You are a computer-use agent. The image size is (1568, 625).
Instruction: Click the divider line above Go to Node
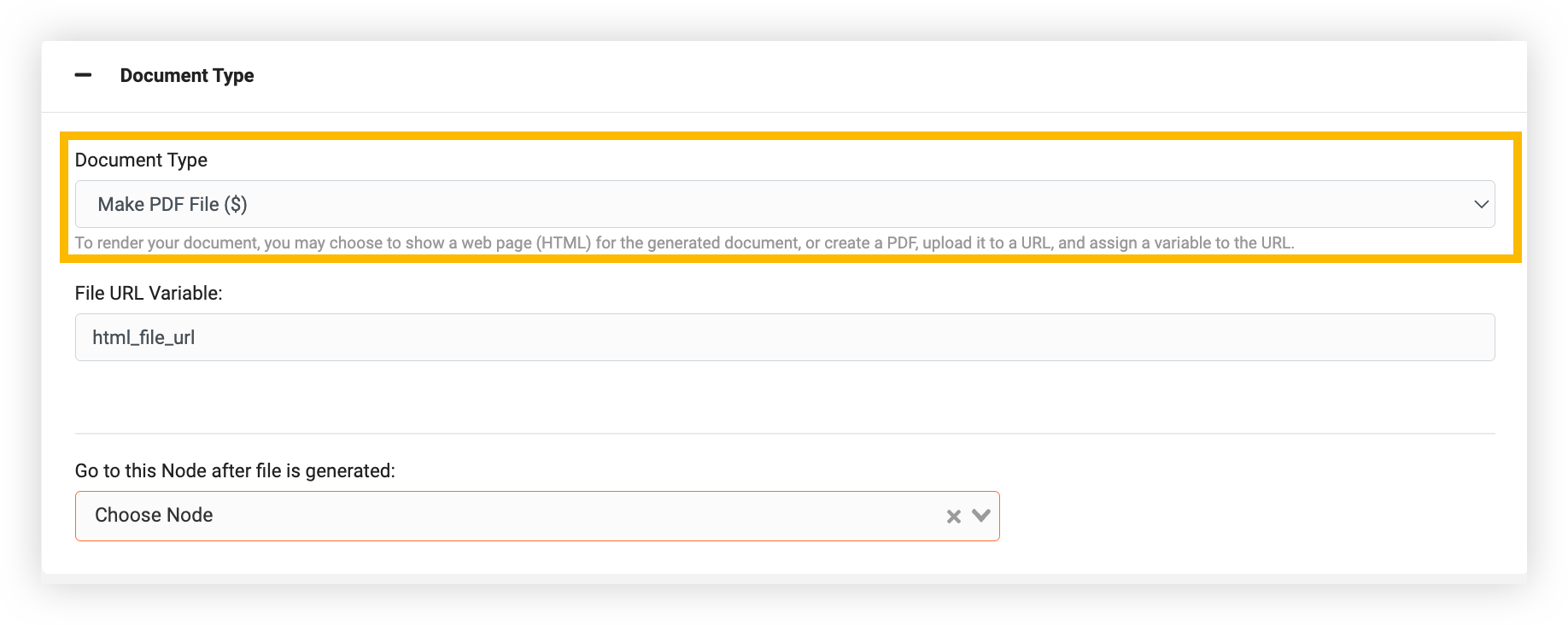click(785, 434)
